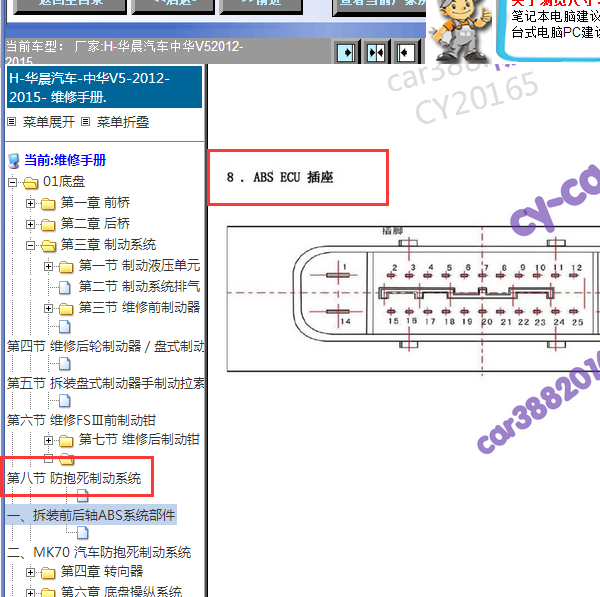Viewport: 600px width, 597px height.
Task: Click the >>前进 button
Action: 262,6
